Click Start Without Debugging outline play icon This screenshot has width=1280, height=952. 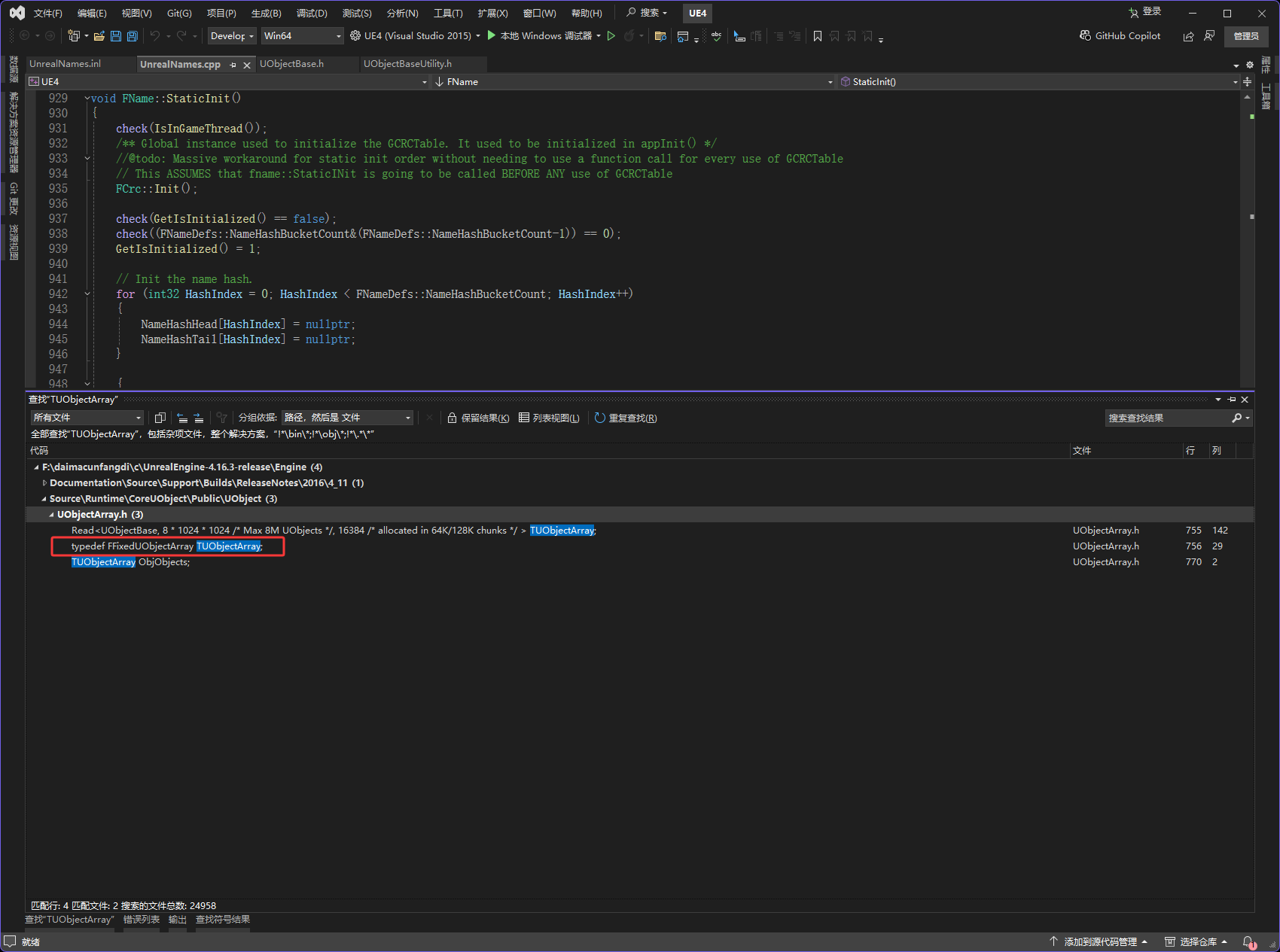click(611, 35)
